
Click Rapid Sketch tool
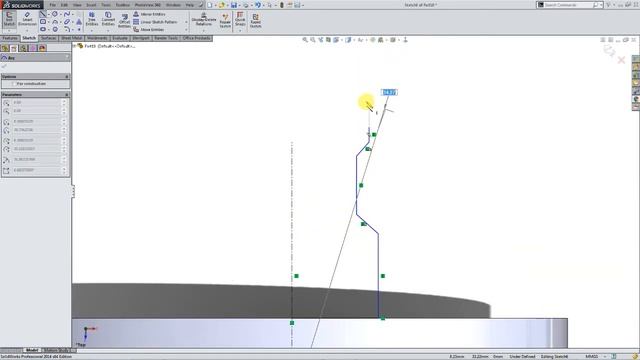click(x=255, y=20)
